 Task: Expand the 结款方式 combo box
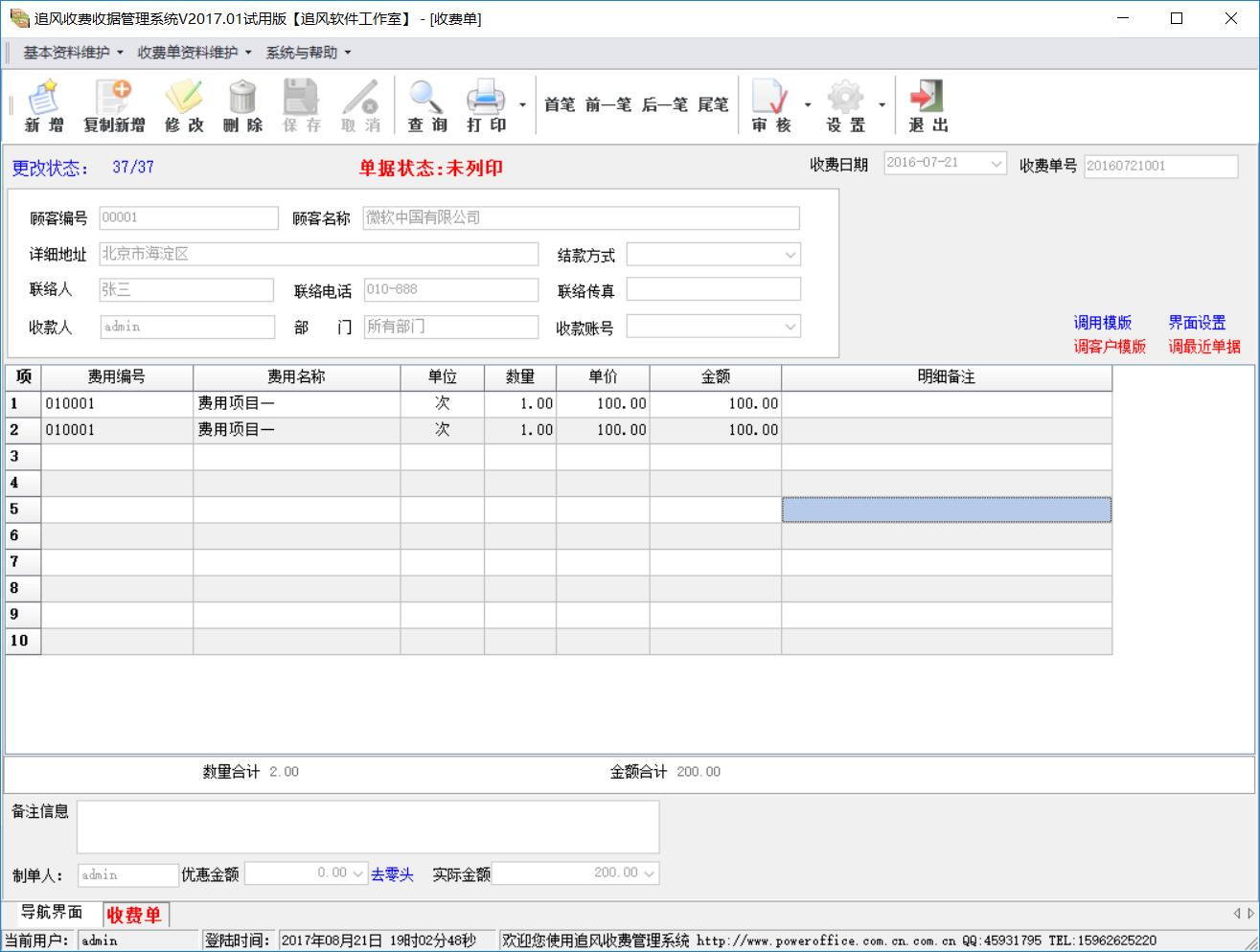coord(790,255)
